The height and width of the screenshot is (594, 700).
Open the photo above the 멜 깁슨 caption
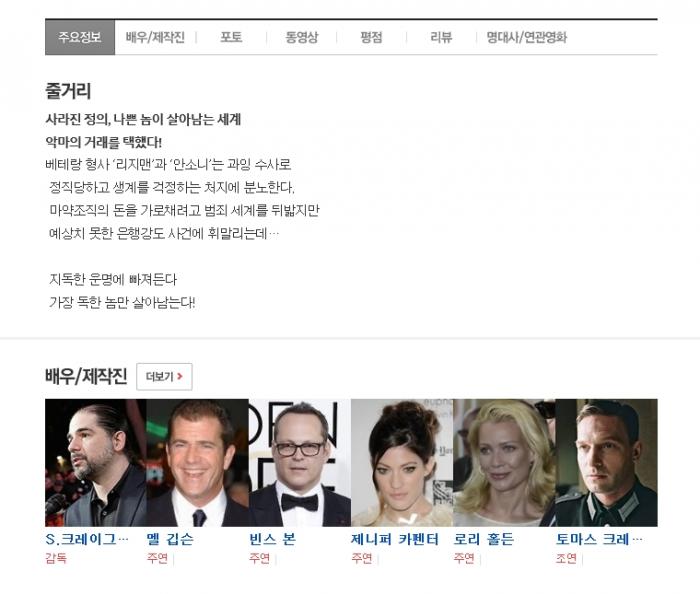point(198,462)
